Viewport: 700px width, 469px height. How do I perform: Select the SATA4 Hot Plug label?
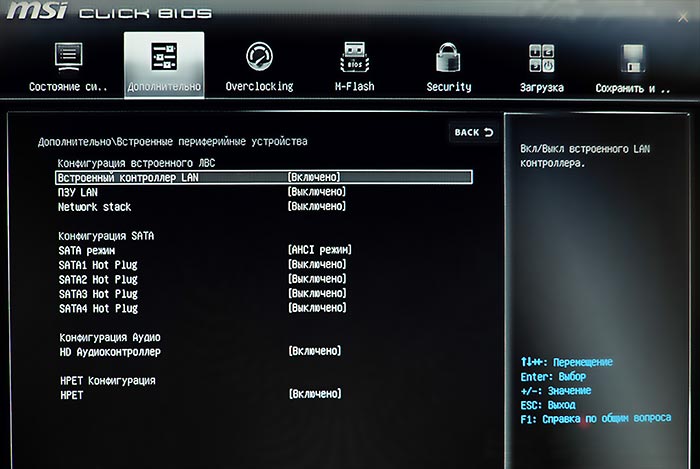99,308
